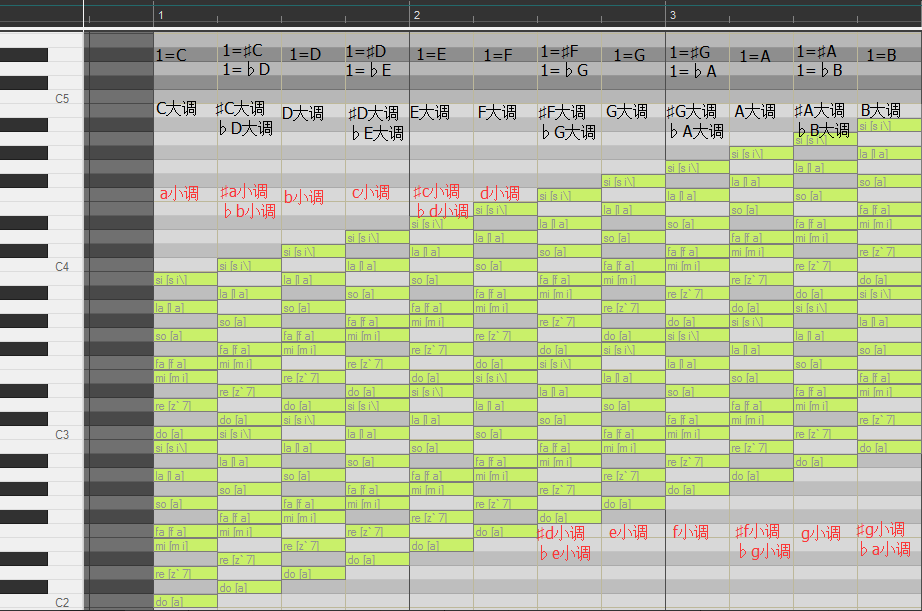
Task: Click the "1=♭A" key label
Action: [693, 72]
